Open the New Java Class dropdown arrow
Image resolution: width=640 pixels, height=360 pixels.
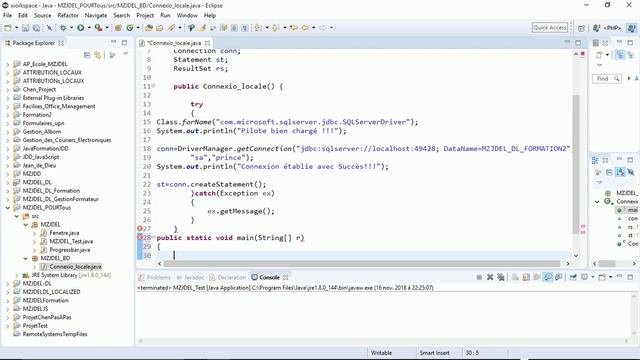(x=138, y=28)
